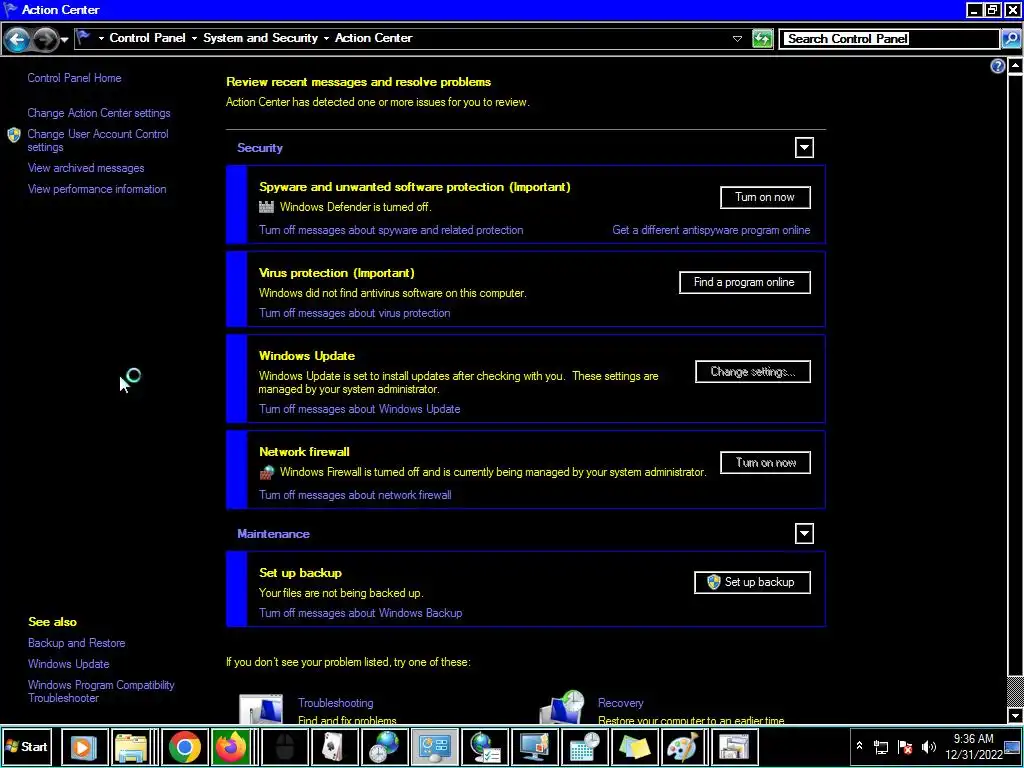Open Windows Program Compatibility Troubleshooter
This screenshot has width=1024, height=768.
pos(101,692)
